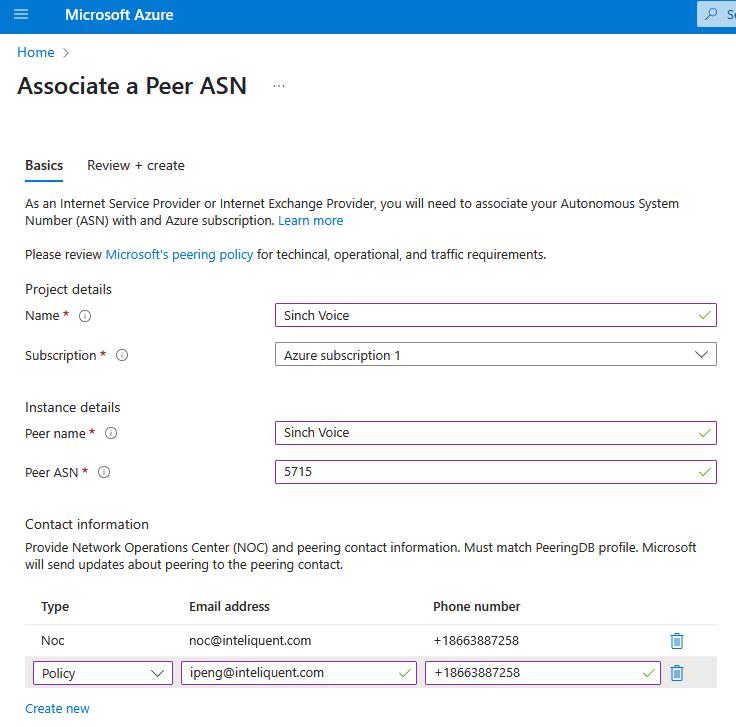736x727 pixels.
Task: Click the Microsoft Azure logo text
Action: pos(119,15)
